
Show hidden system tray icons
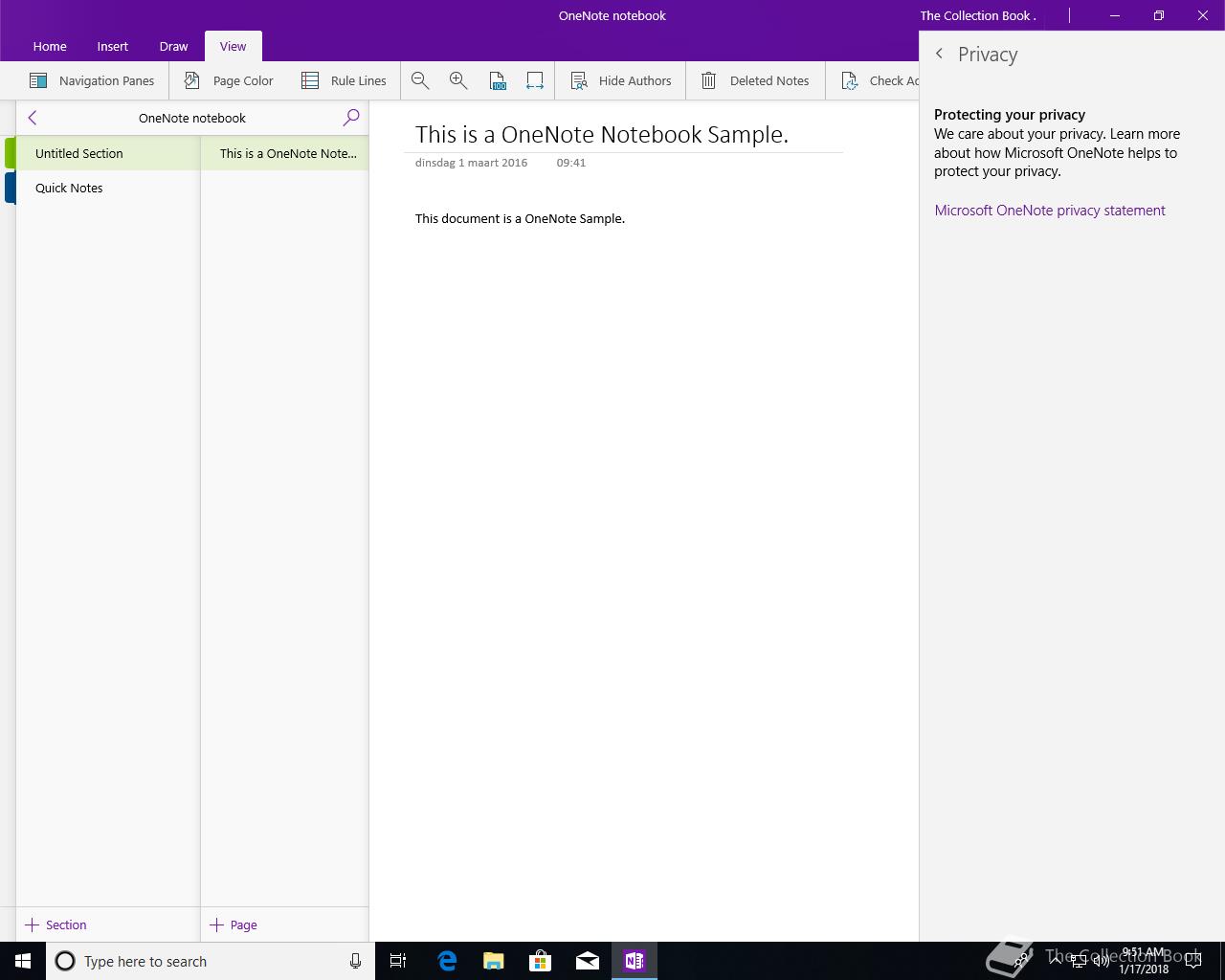pyautogui.click(x=1056, y=962)
